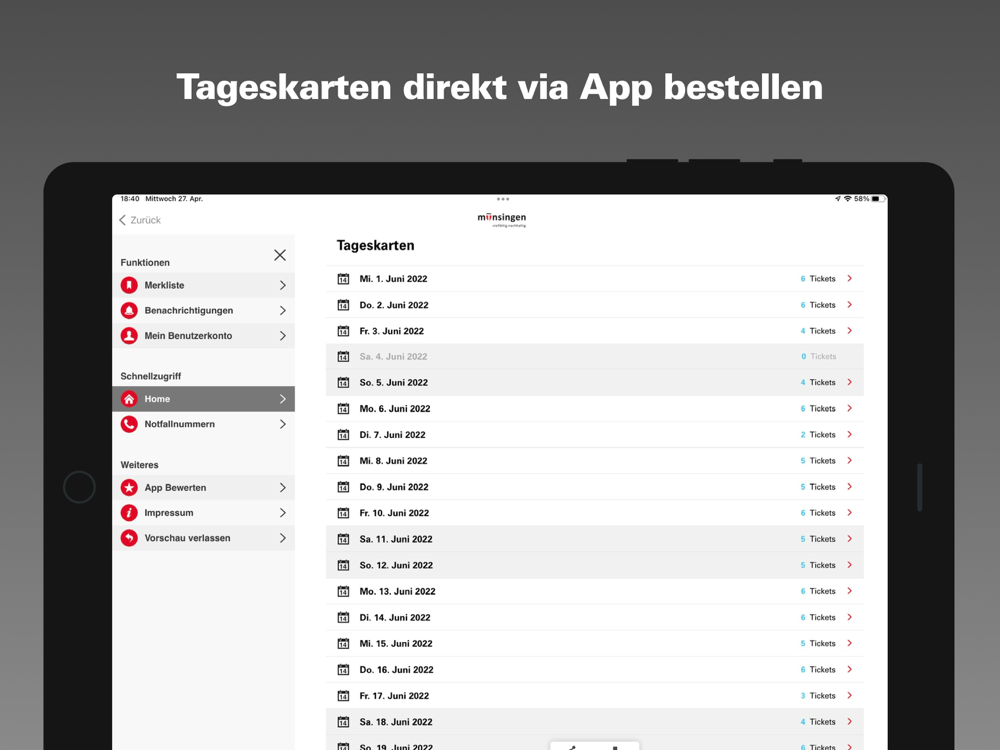Click 4 Tickets on Fr. 3. Juni row
The image size is (1000, 750).
tap(818, 331)
